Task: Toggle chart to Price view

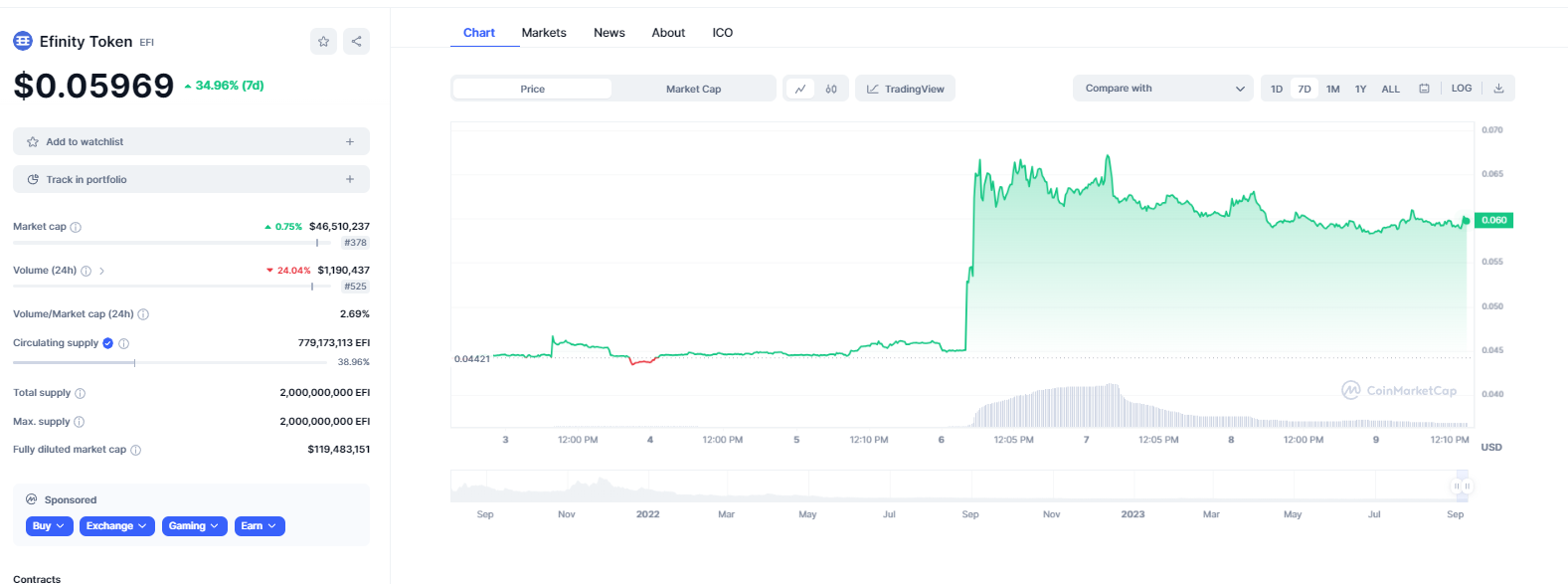Action: (532, 90)
